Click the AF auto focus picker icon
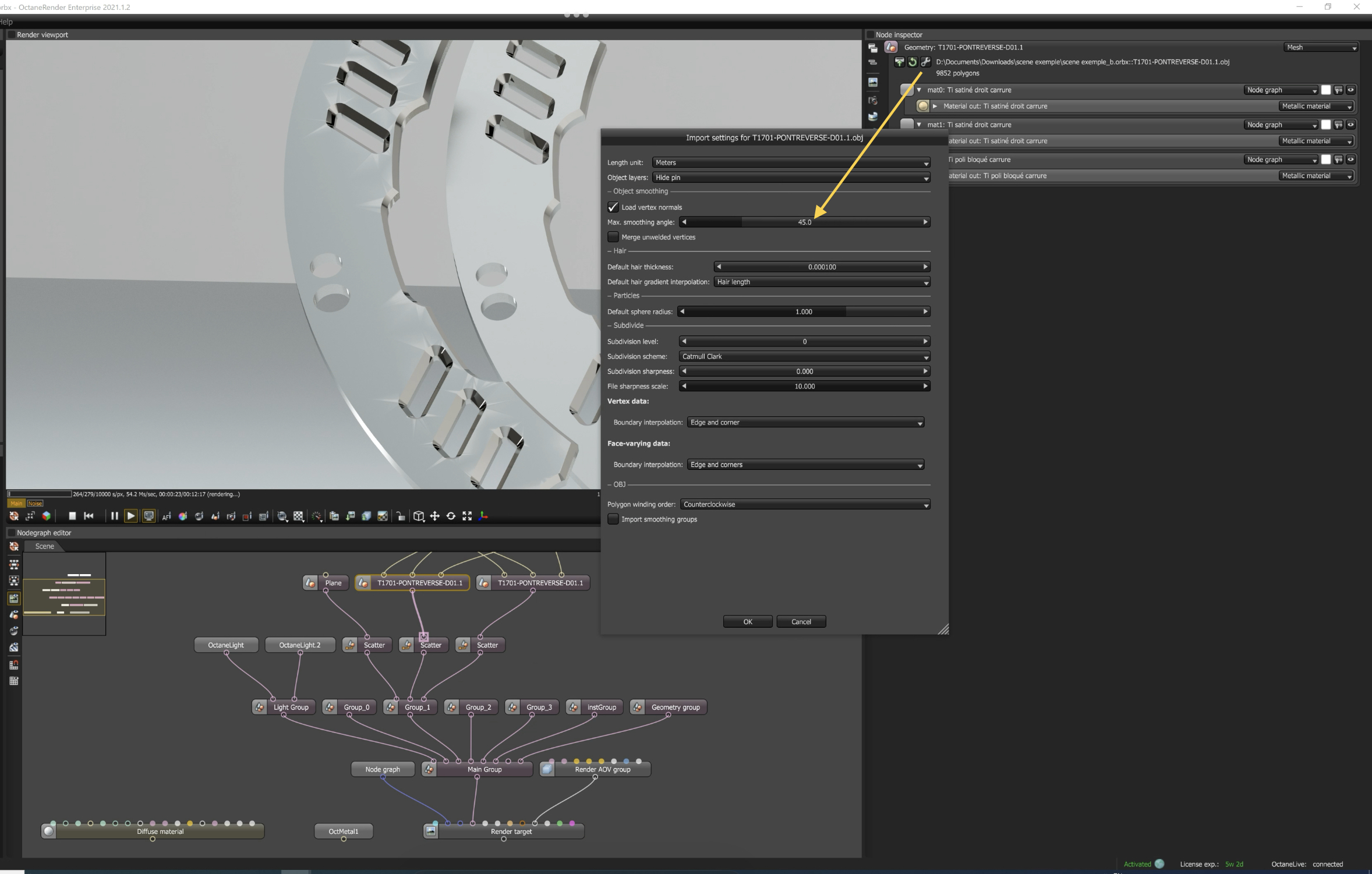This screenshot has width=1372, height=874. click(167, 516)
